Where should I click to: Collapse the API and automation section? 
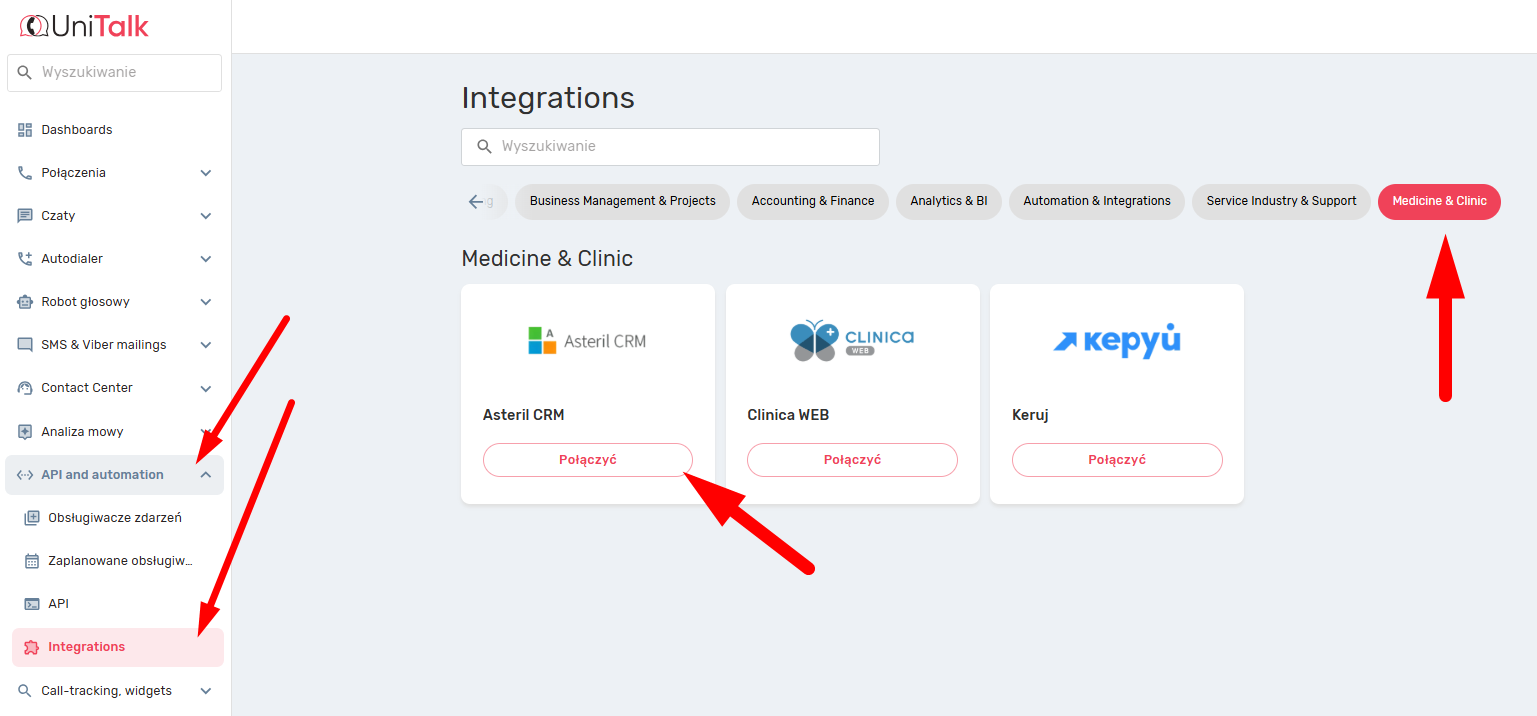click(206, 475)
